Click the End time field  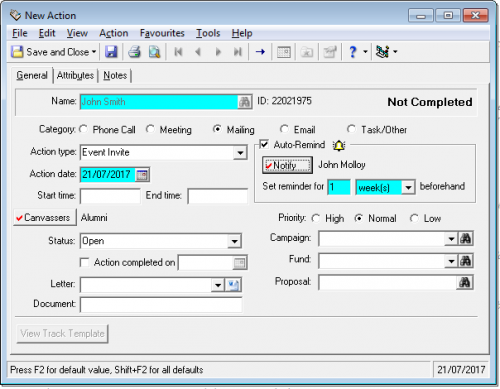point(217,196)
